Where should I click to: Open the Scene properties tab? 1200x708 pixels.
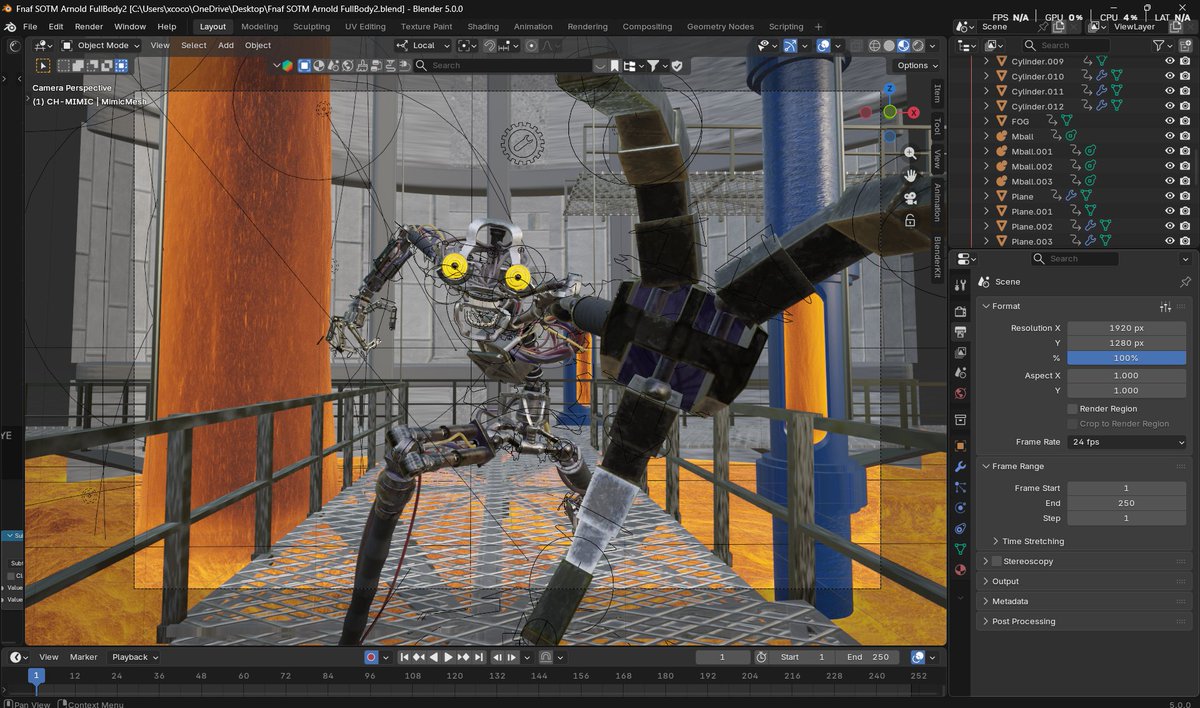(x=961, y=372)
